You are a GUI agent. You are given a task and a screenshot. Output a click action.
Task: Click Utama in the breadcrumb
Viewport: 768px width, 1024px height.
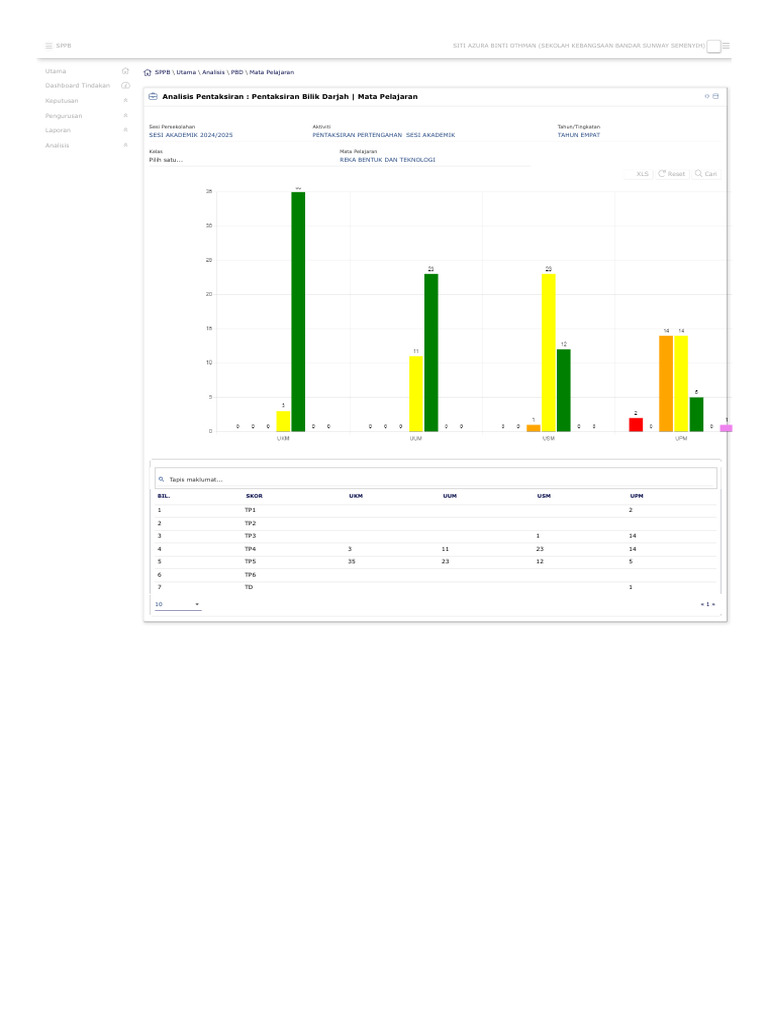[186, 72]
